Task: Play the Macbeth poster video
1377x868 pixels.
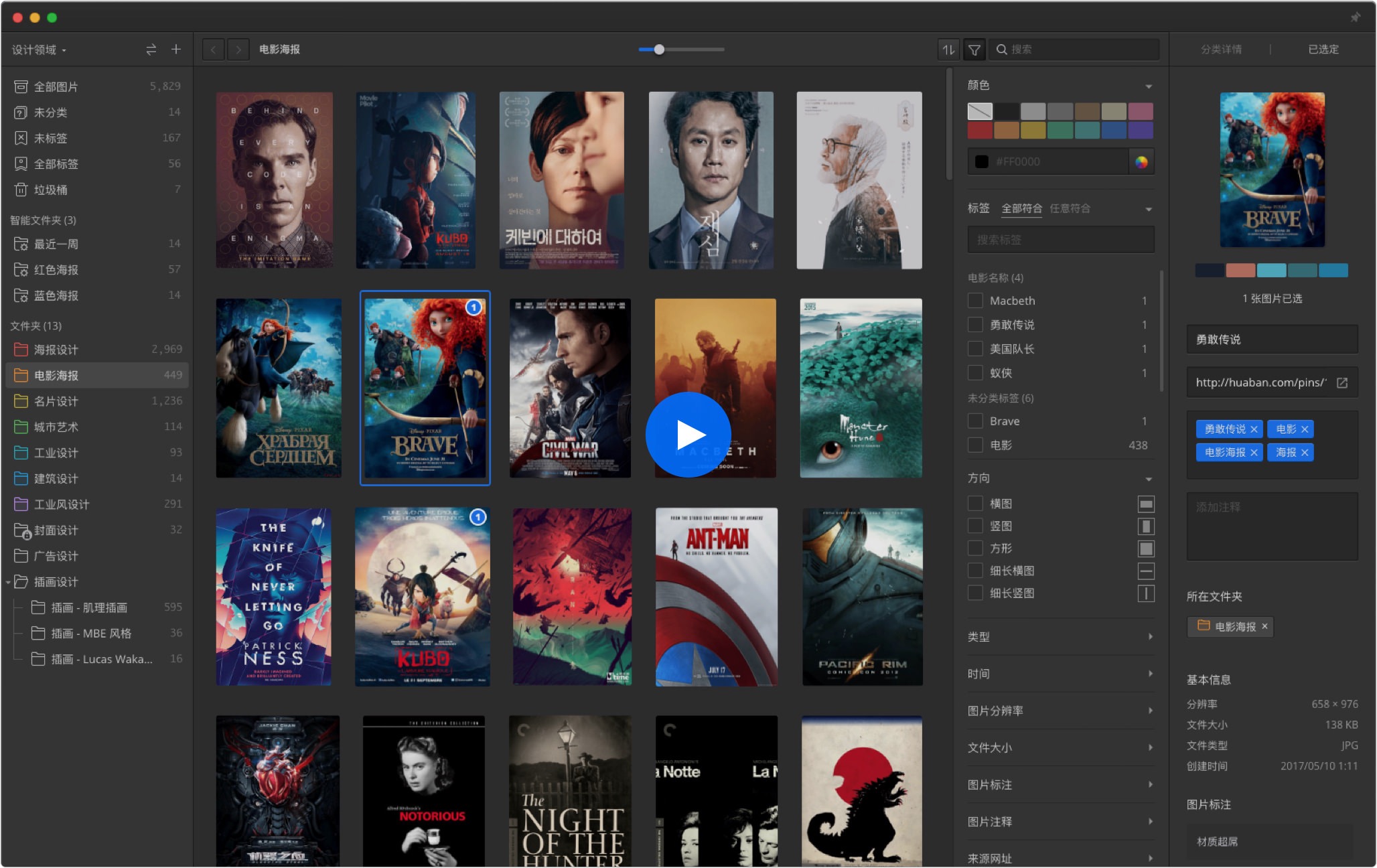Action: (688, 435)
